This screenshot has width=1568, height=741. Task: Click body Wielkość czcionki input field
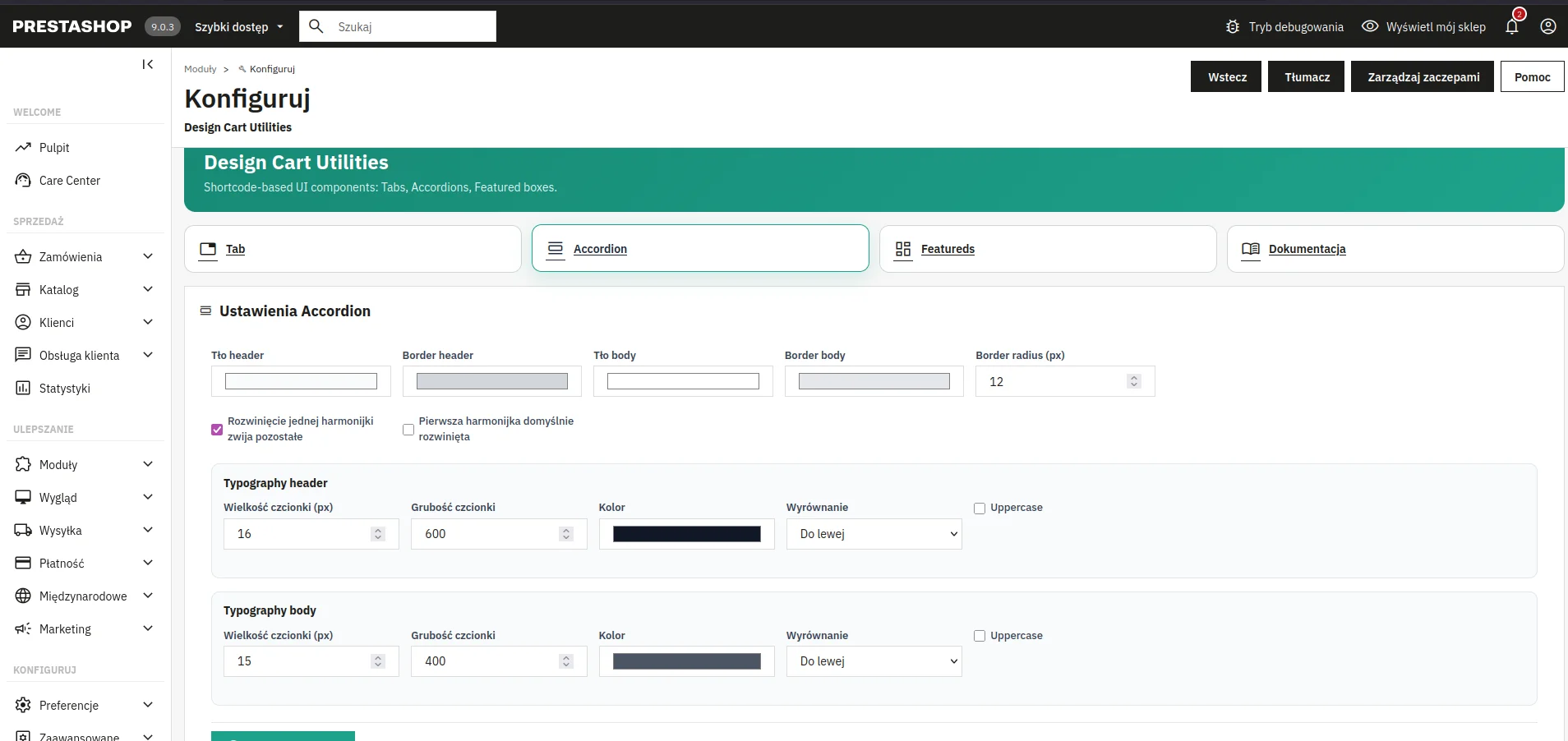pos(311,661)
